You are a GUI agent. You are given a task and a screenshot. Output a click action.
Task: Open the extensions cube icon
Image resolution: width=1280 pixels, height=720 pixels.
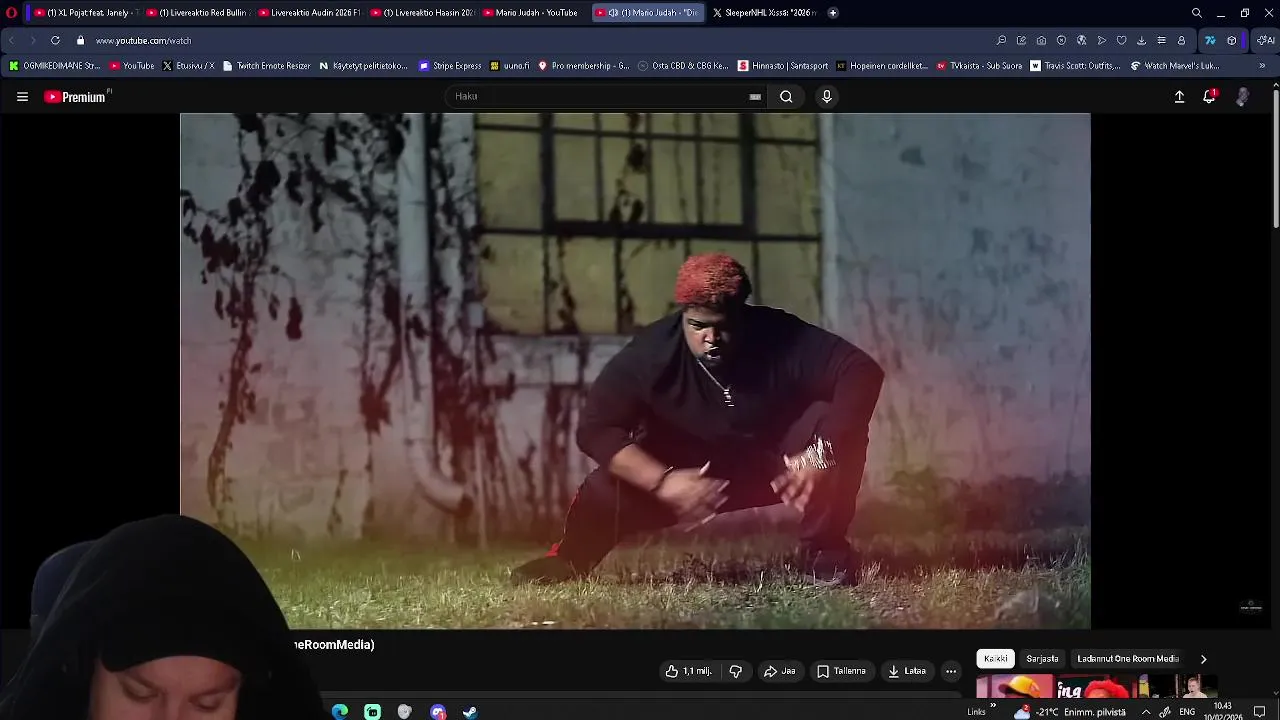[x=1232, y=41]
